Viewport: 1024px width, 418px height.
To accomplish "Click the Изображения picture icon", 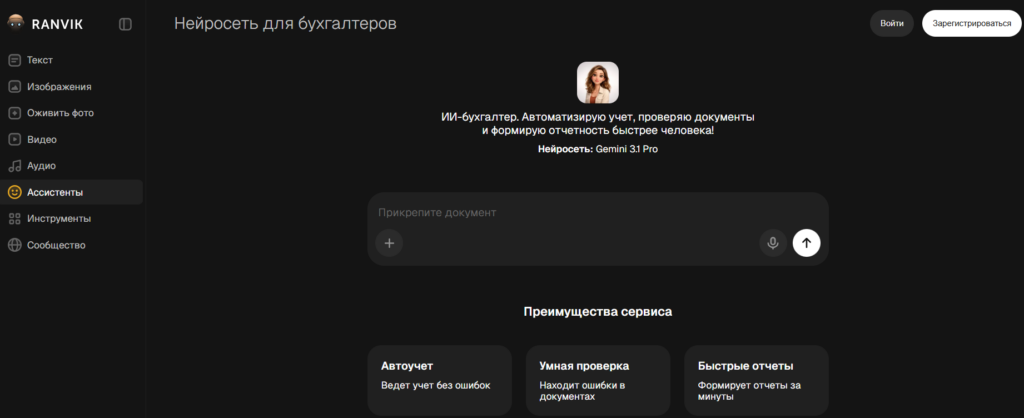I will coord(14,87).
